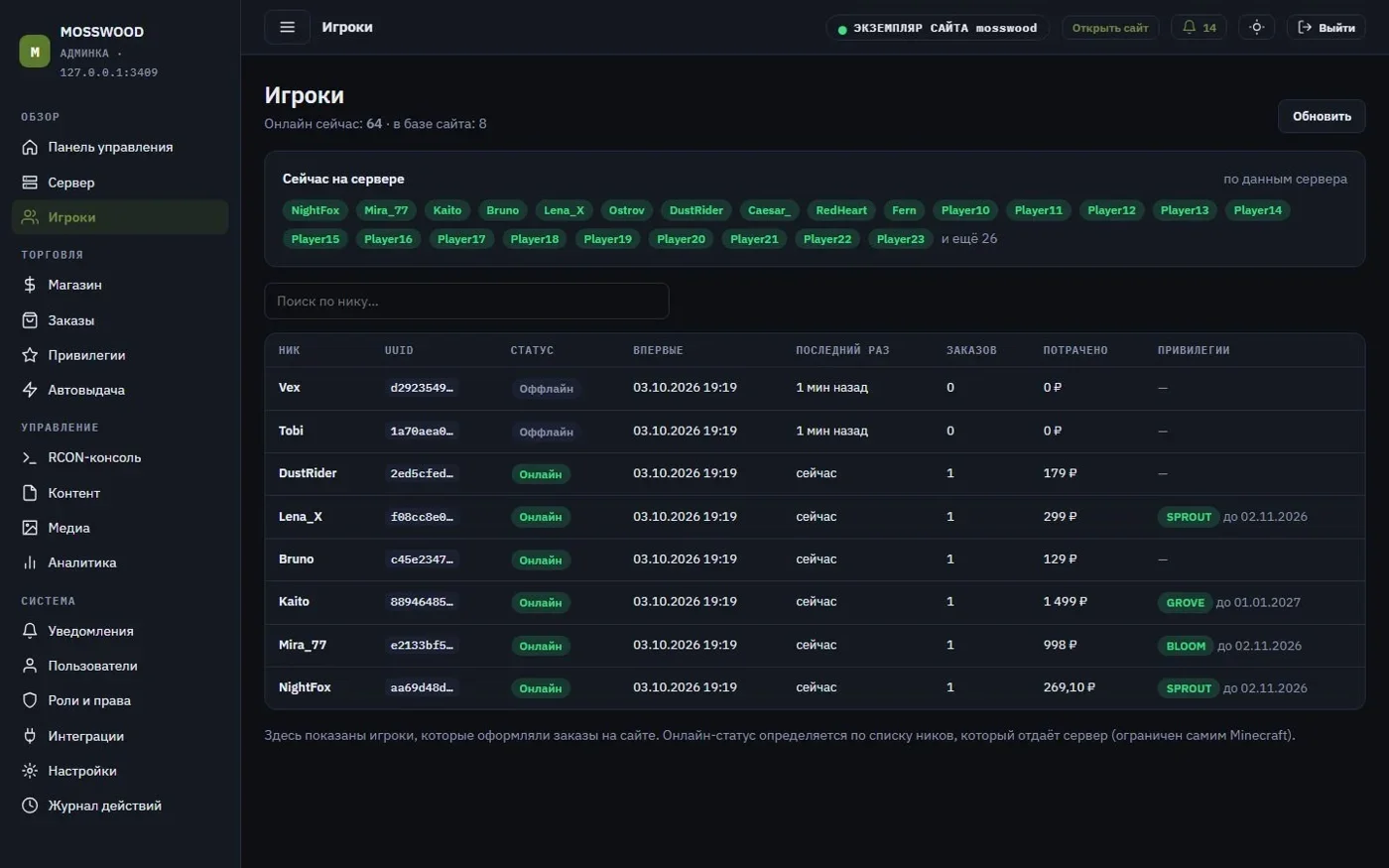This screenshot has height=868, width=1389.
Task: Open Магазин dollar icon
Action: (30, 285)
